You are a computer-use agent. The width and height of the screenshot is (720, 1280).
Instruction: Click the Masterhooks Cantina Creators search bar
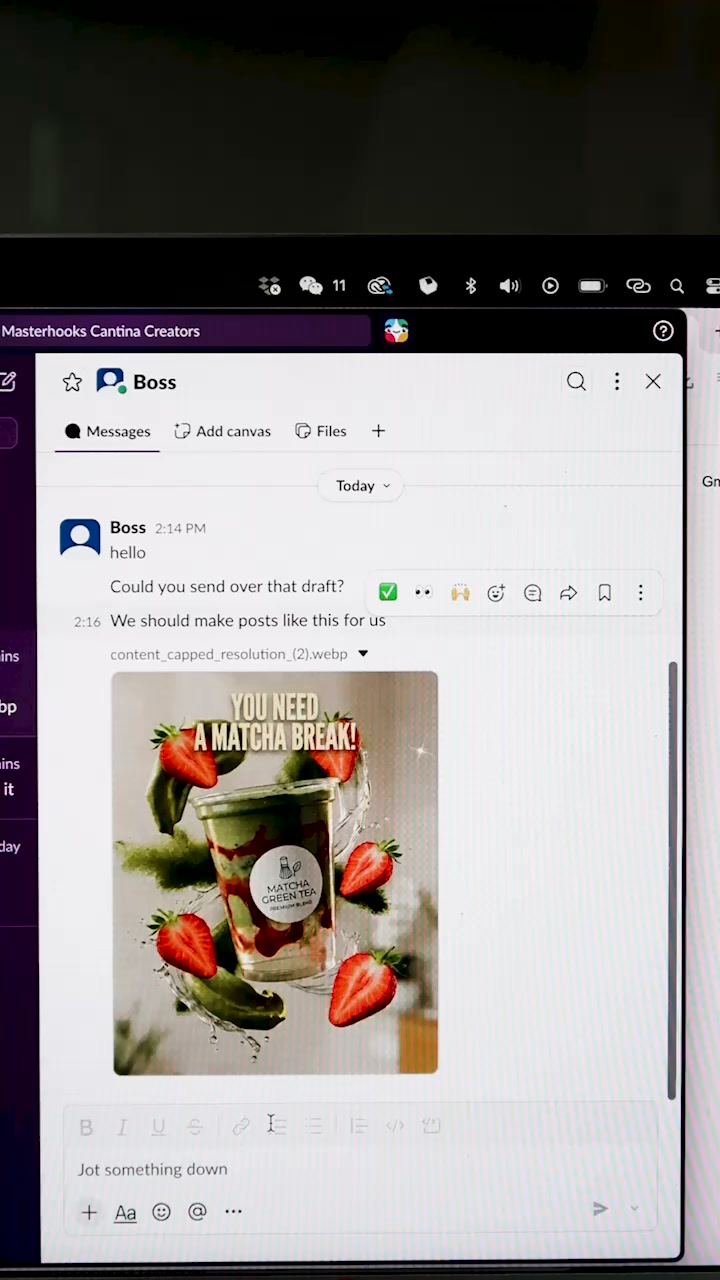[x=185, y=331]
